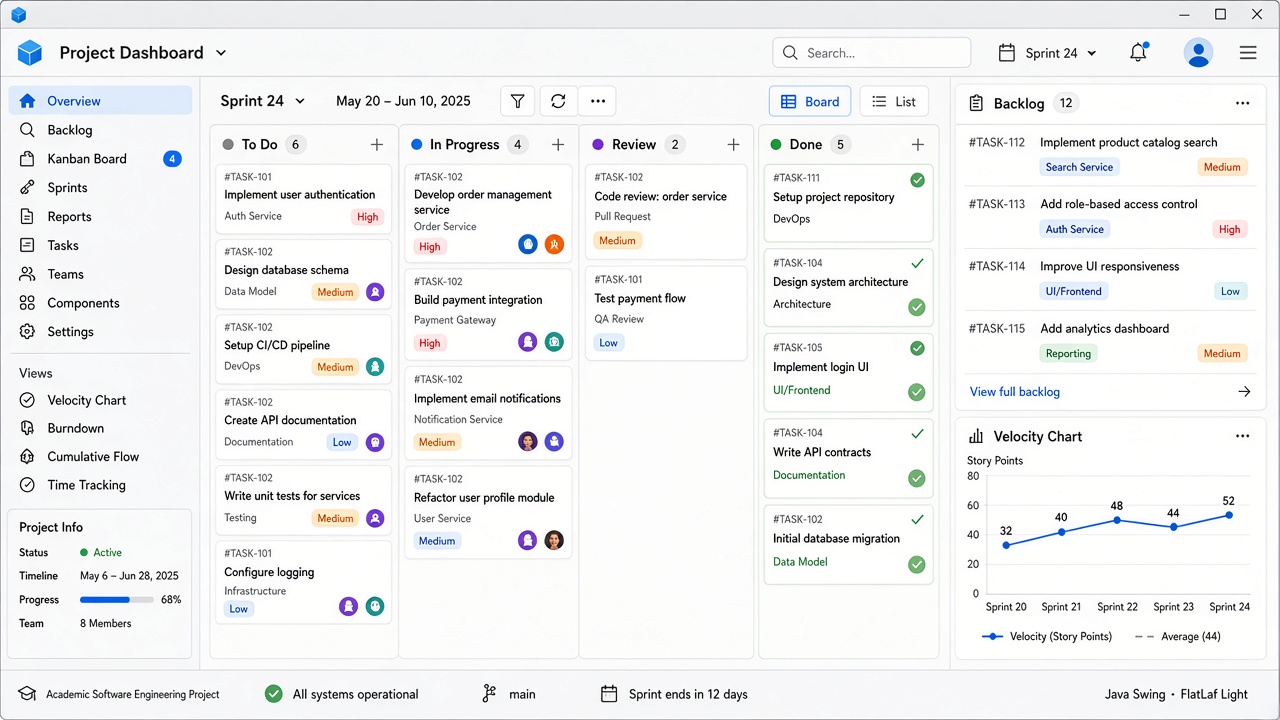Image resolution: width=1280 pixels, height=720 pixels.
Task: Toggle the green check on Design system architecture
Action: (x=916, y=307)
